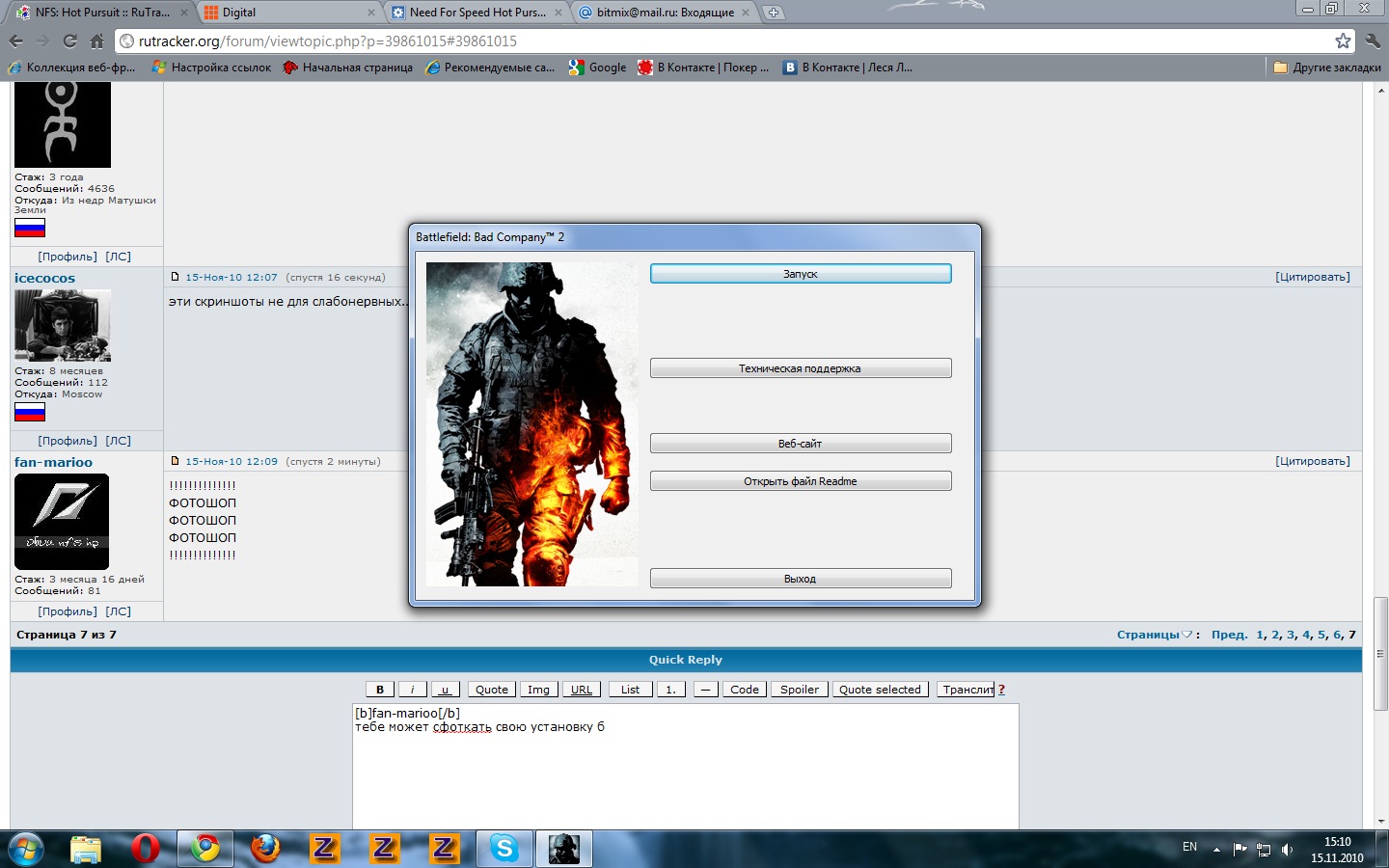
Task: Click [Цитировать] on the icecocos post
Action: click(1313, 277)
